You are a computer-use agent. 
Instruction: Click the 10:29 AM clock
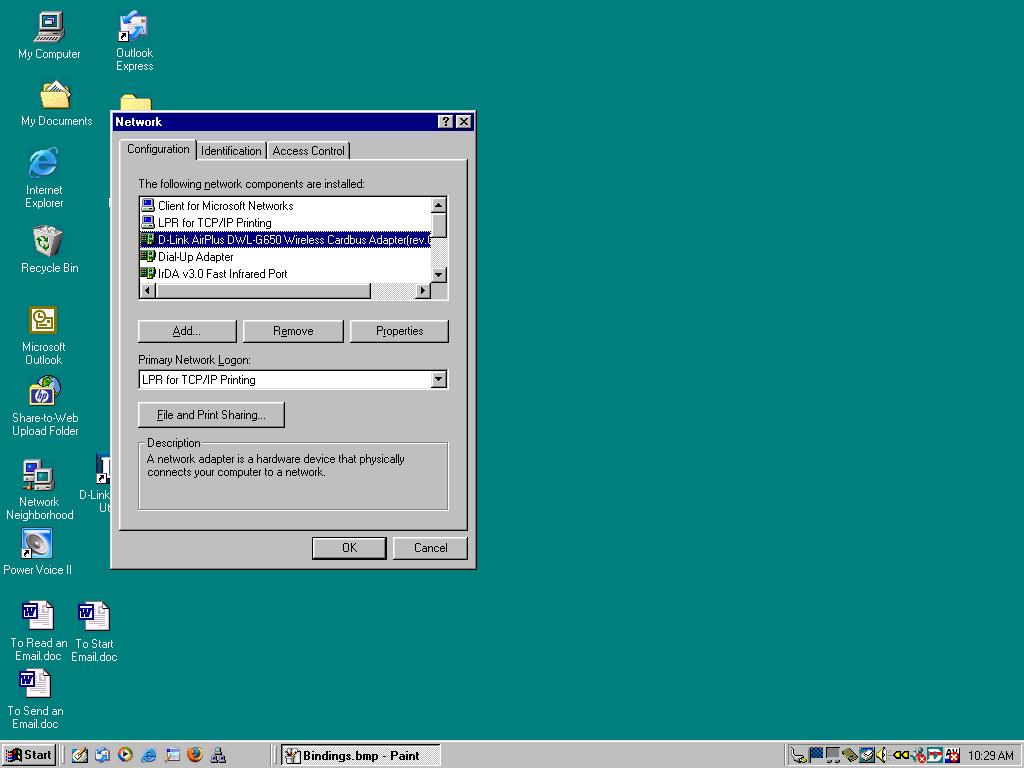tap(991, 756)
